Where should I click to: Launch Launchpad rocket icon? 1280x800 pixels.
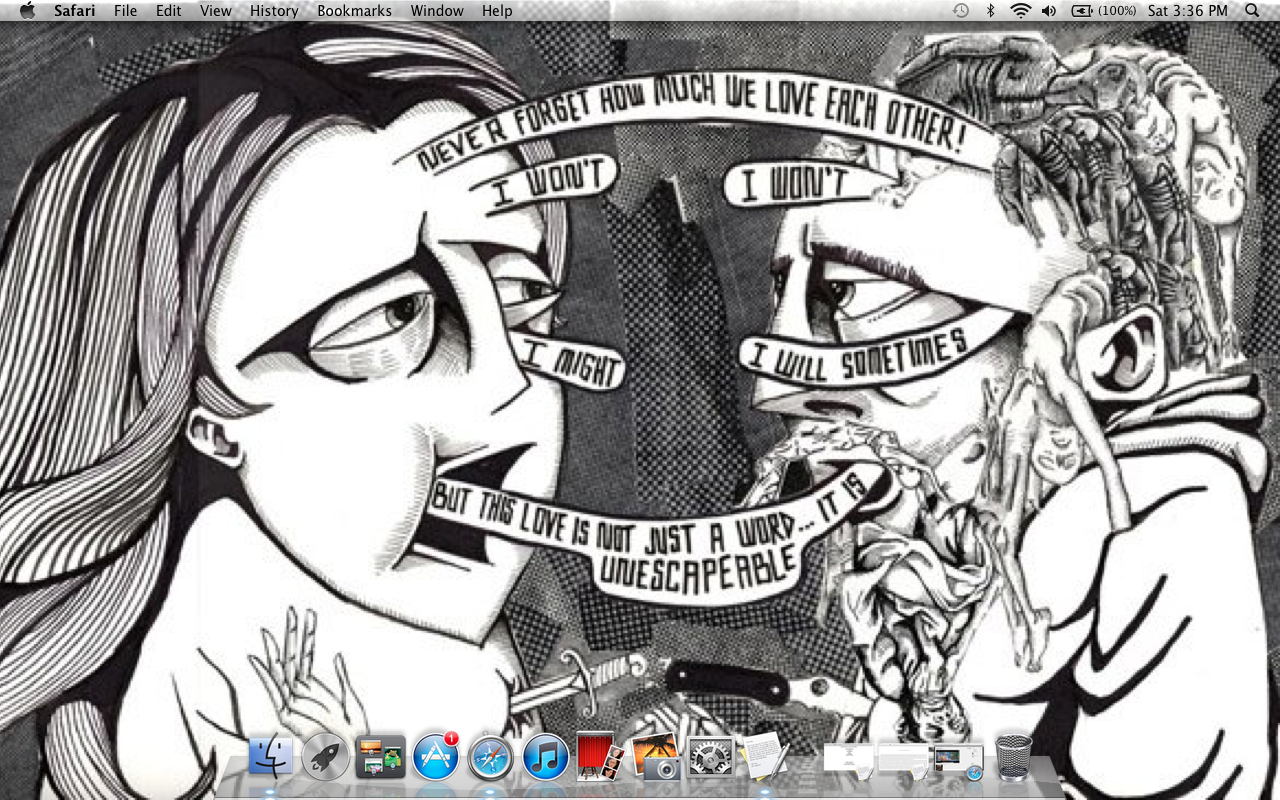[x=325, y=757]
